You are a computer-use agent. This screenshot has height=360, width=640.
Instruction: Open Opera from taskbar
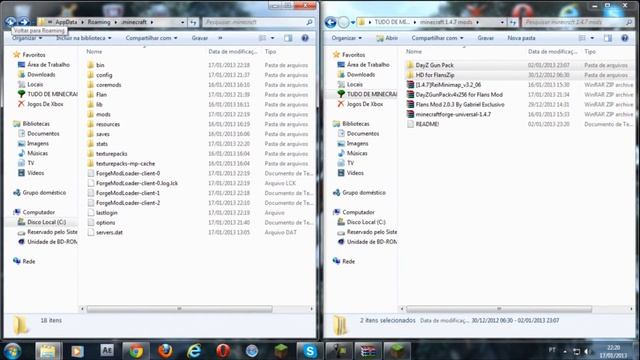point(223,351)
